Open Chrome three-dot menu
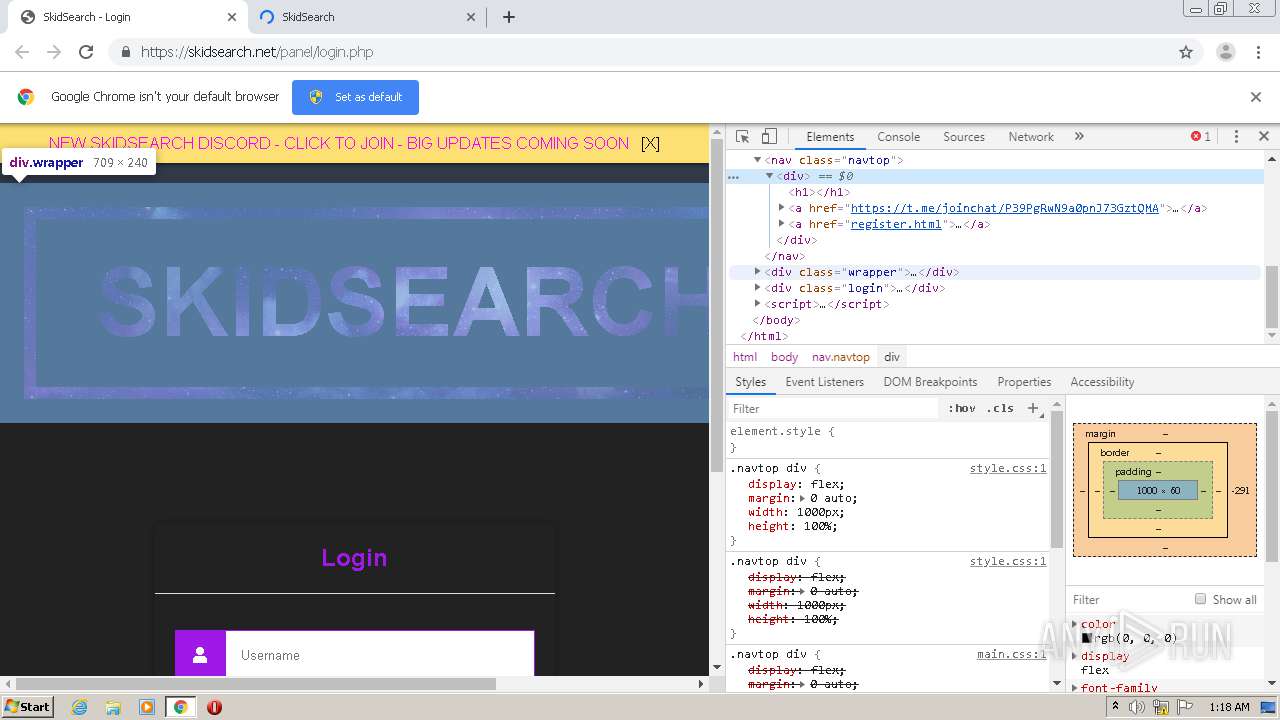This screenshot has height=720, width=1280. pyautogui.click(x=1258, y=52)
